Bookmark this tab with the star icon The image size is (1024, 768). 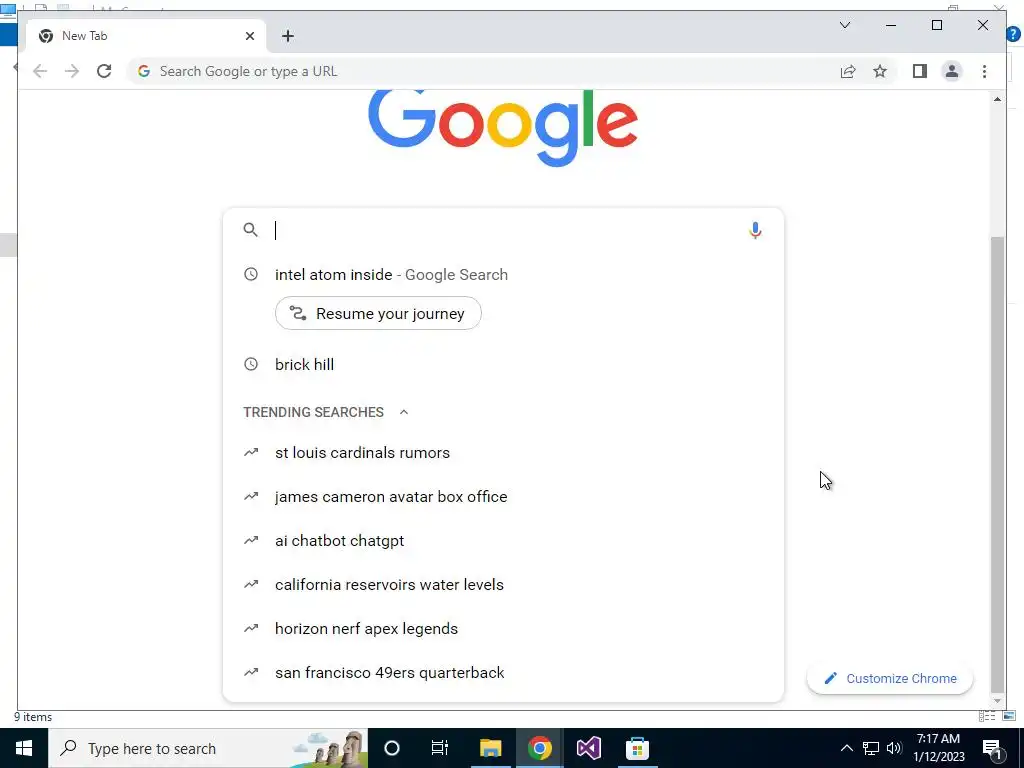tap(880, 71)
